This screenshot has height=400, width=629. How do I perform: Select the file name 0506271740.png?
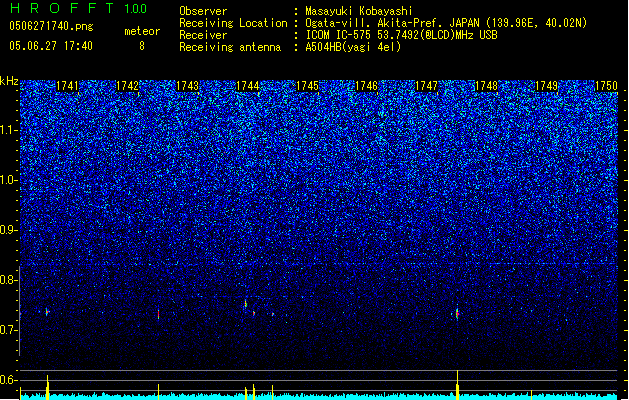[x=51, y=26]
